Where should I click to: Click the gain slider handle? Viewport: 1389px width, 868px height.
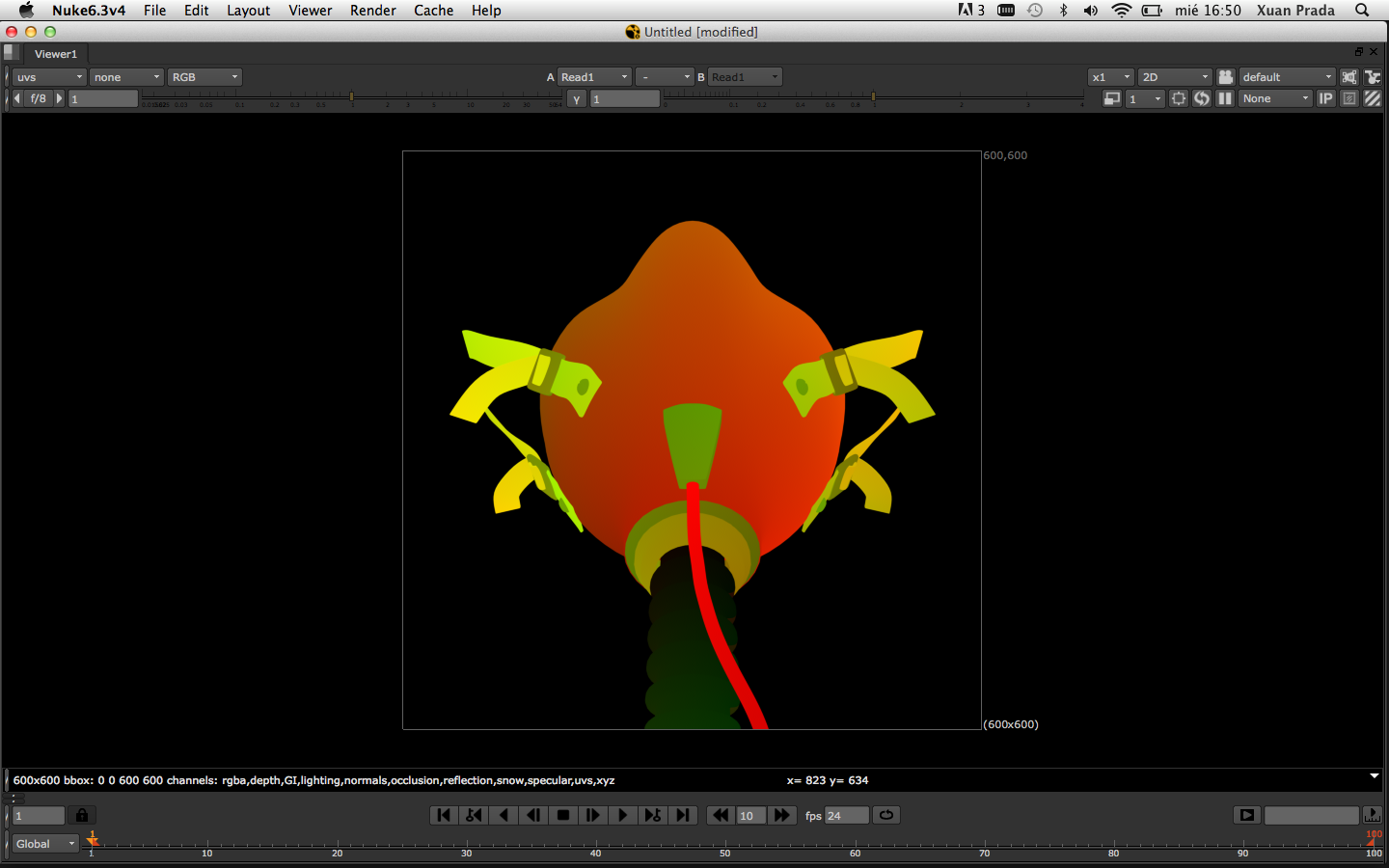pyautogui.click(x=351, y=96)
